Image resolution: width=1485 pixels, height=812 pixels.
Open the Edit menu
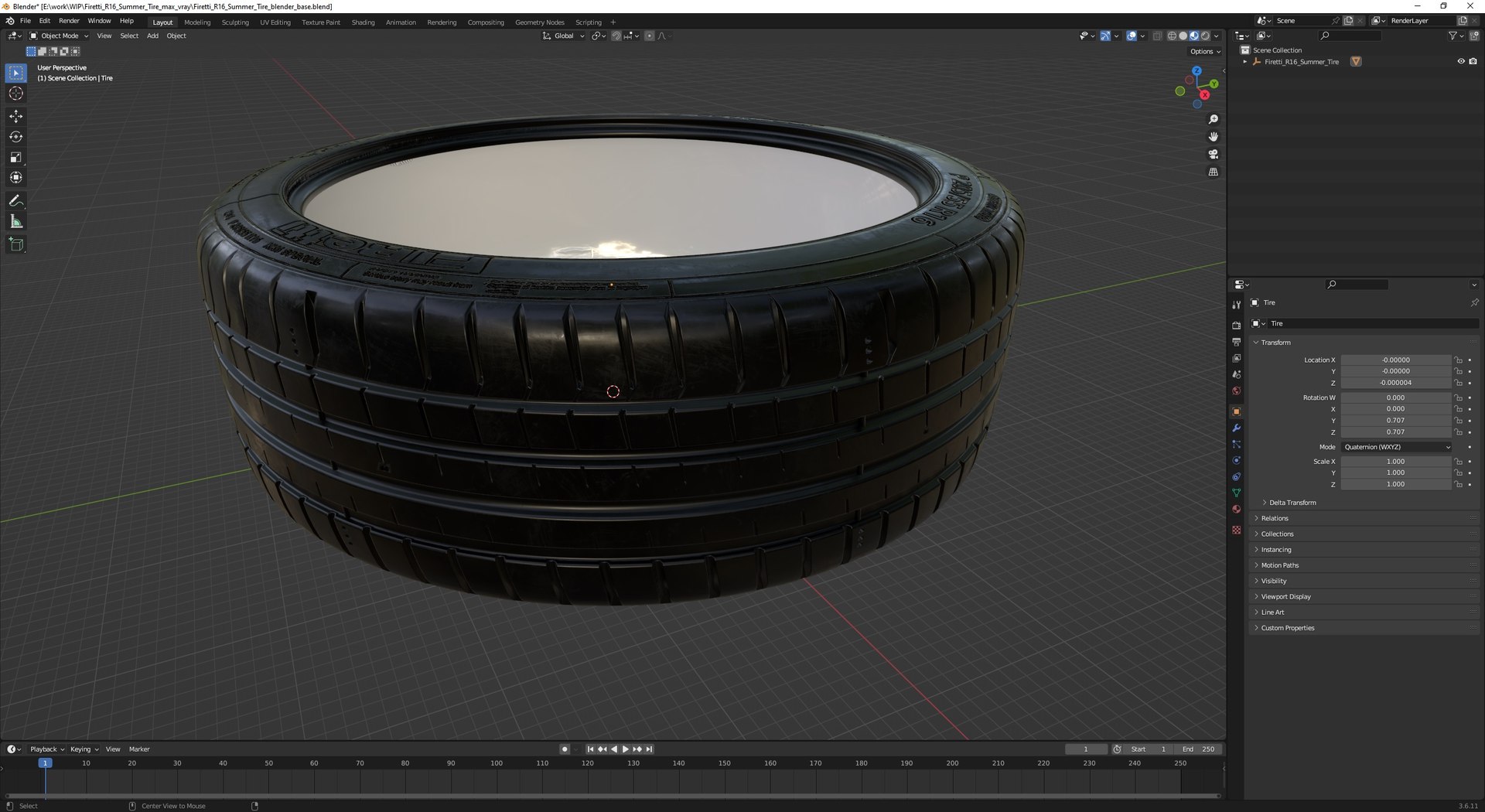tap(45, 21)
